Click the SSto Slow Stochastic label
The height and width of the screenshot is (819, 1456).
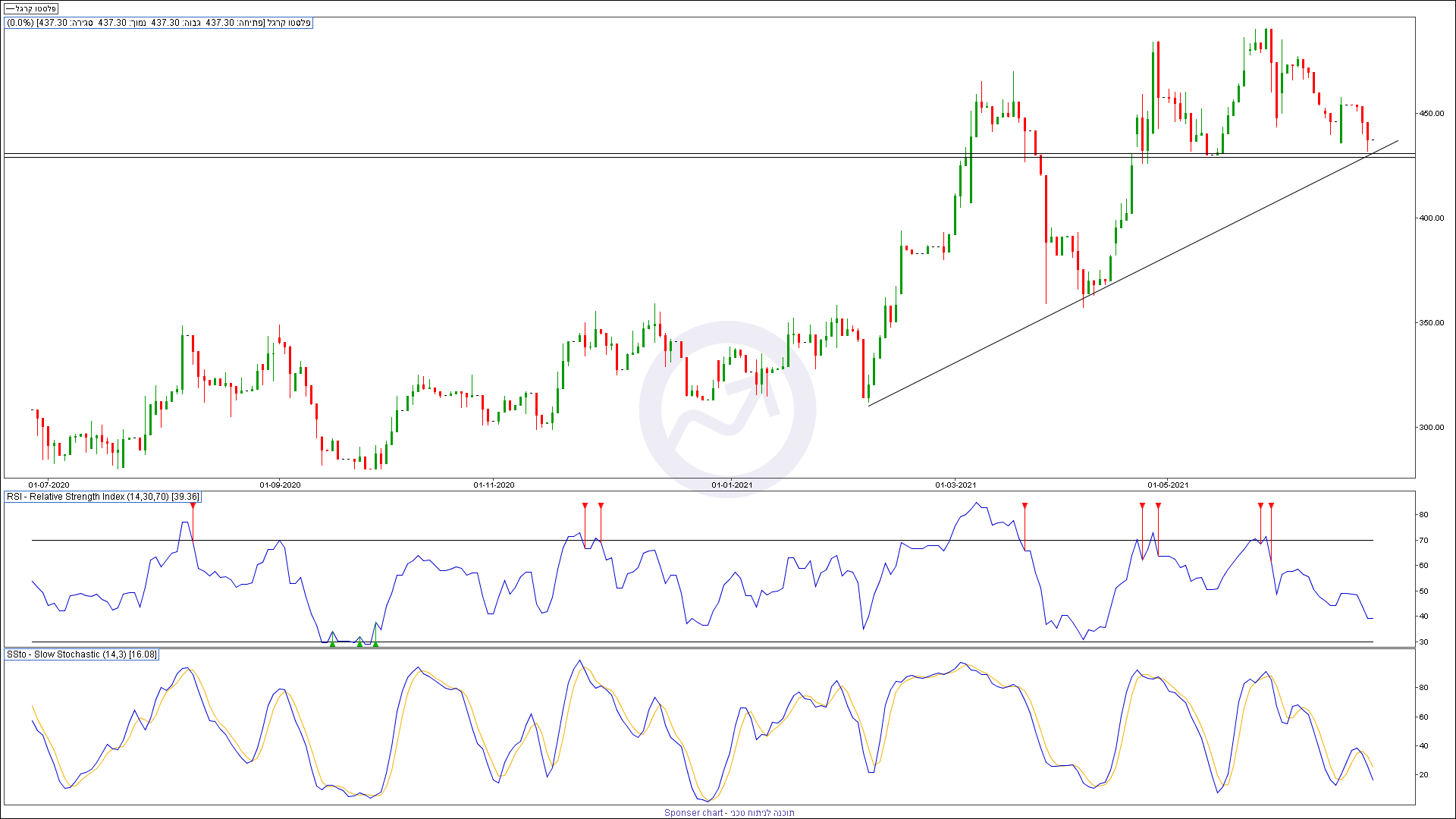[81, 654]
